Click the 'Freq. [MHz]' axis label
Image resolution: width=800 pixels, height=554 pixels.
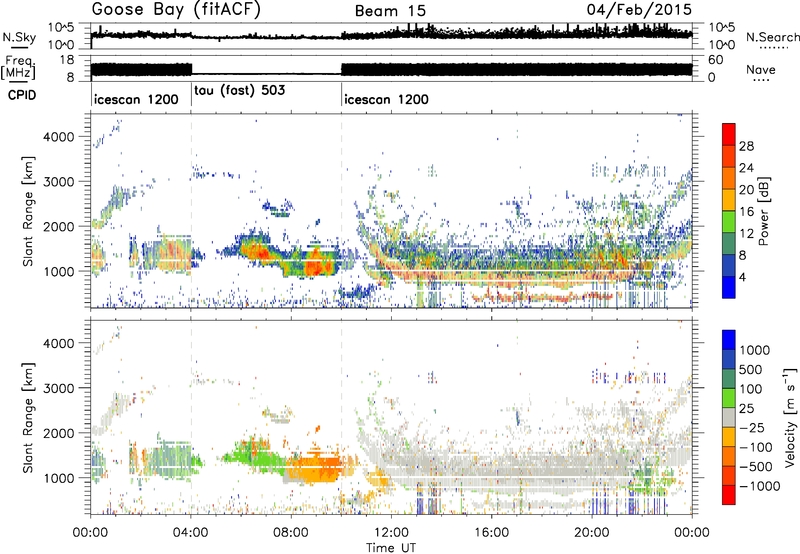pyautogui.click(x=19, y=68)
